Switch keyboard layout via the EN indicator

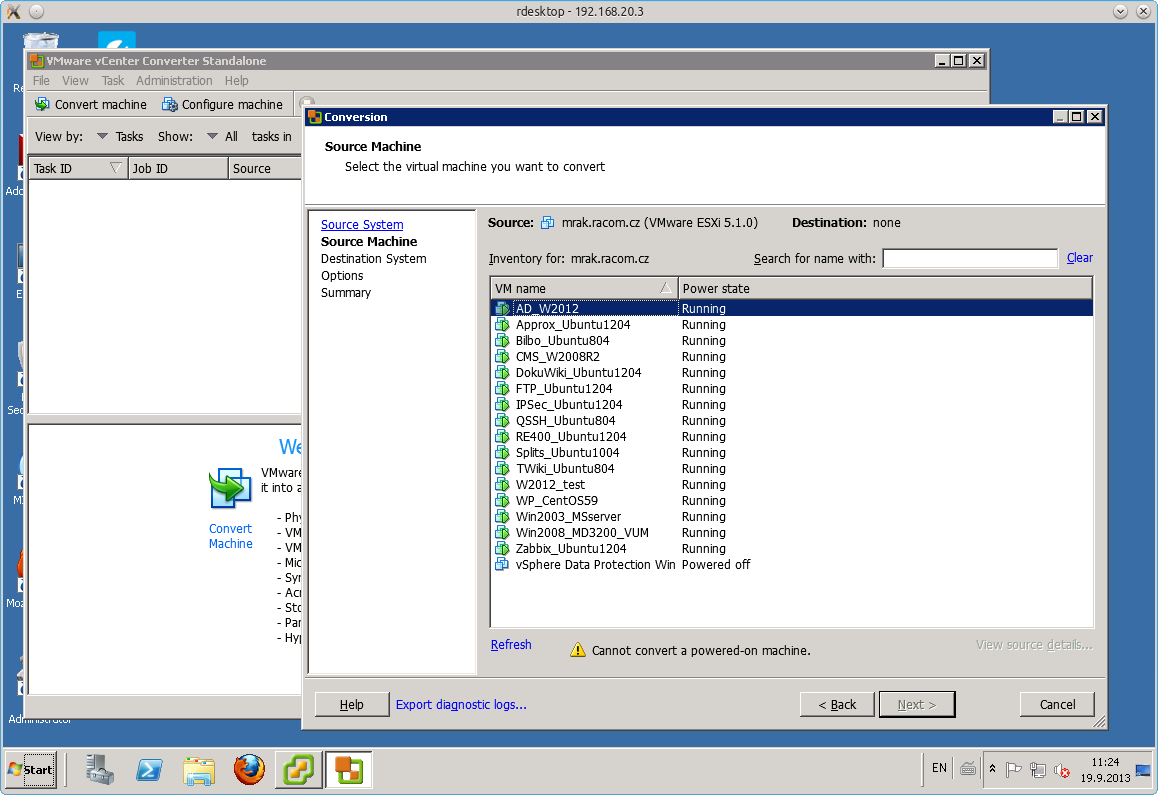(x=938, y=768)
